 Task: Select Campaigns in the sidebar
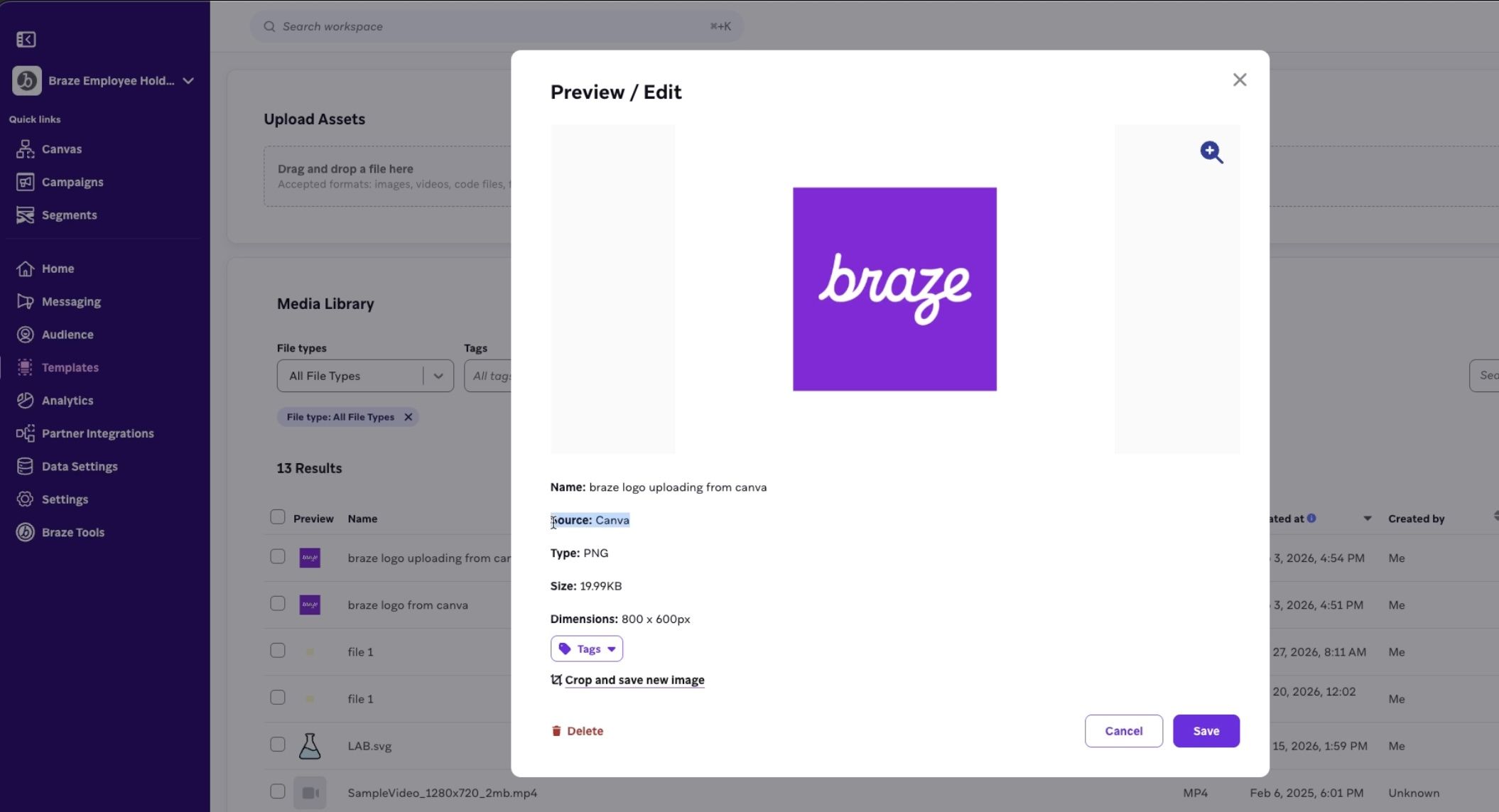coord(72,182)
